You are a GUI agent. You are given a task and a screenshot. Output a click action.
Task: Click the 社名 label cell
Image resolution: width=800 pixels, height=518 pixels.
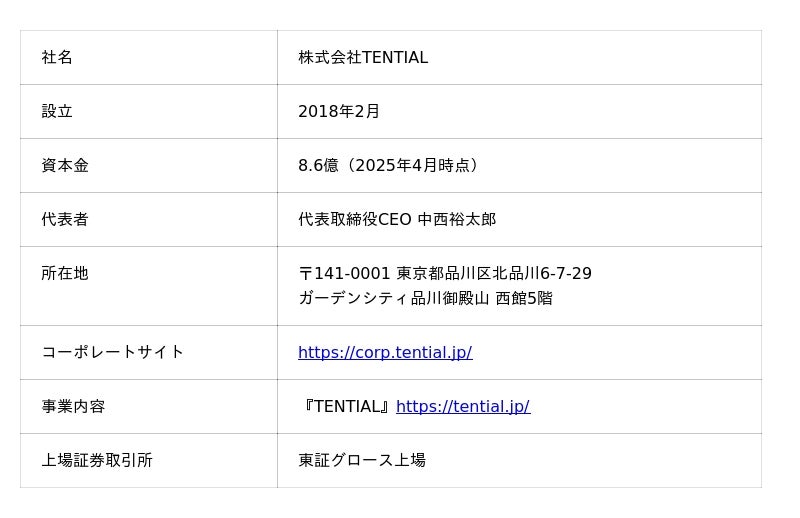(x=57, y=58)
